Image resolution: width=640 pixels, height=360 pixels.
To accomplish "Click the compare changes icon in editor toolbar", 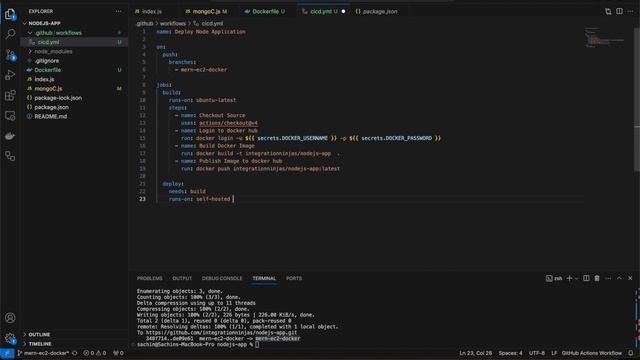I will (x=608, y=11).
